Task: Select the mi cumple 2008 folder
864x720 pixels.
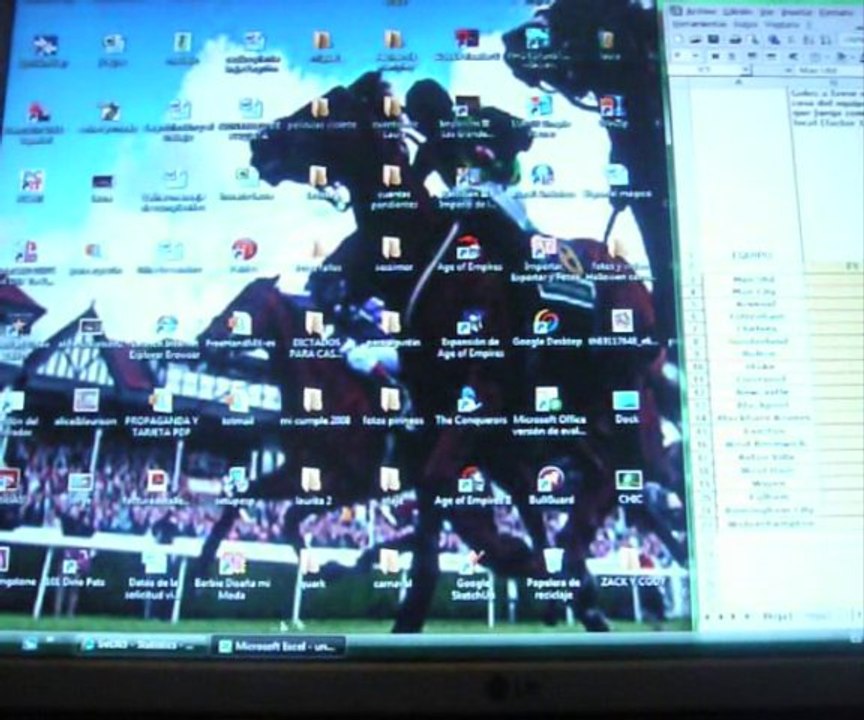Action: pos(315,407)
